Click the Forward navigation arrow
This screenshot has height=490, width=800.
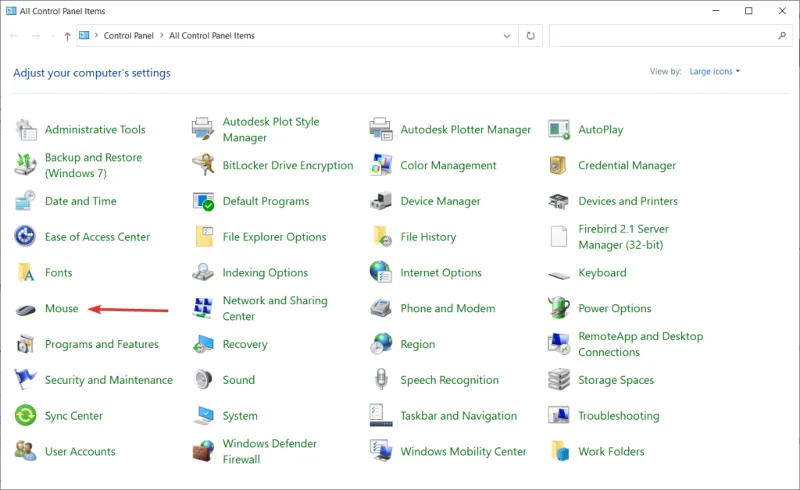(x=36, y=36)
